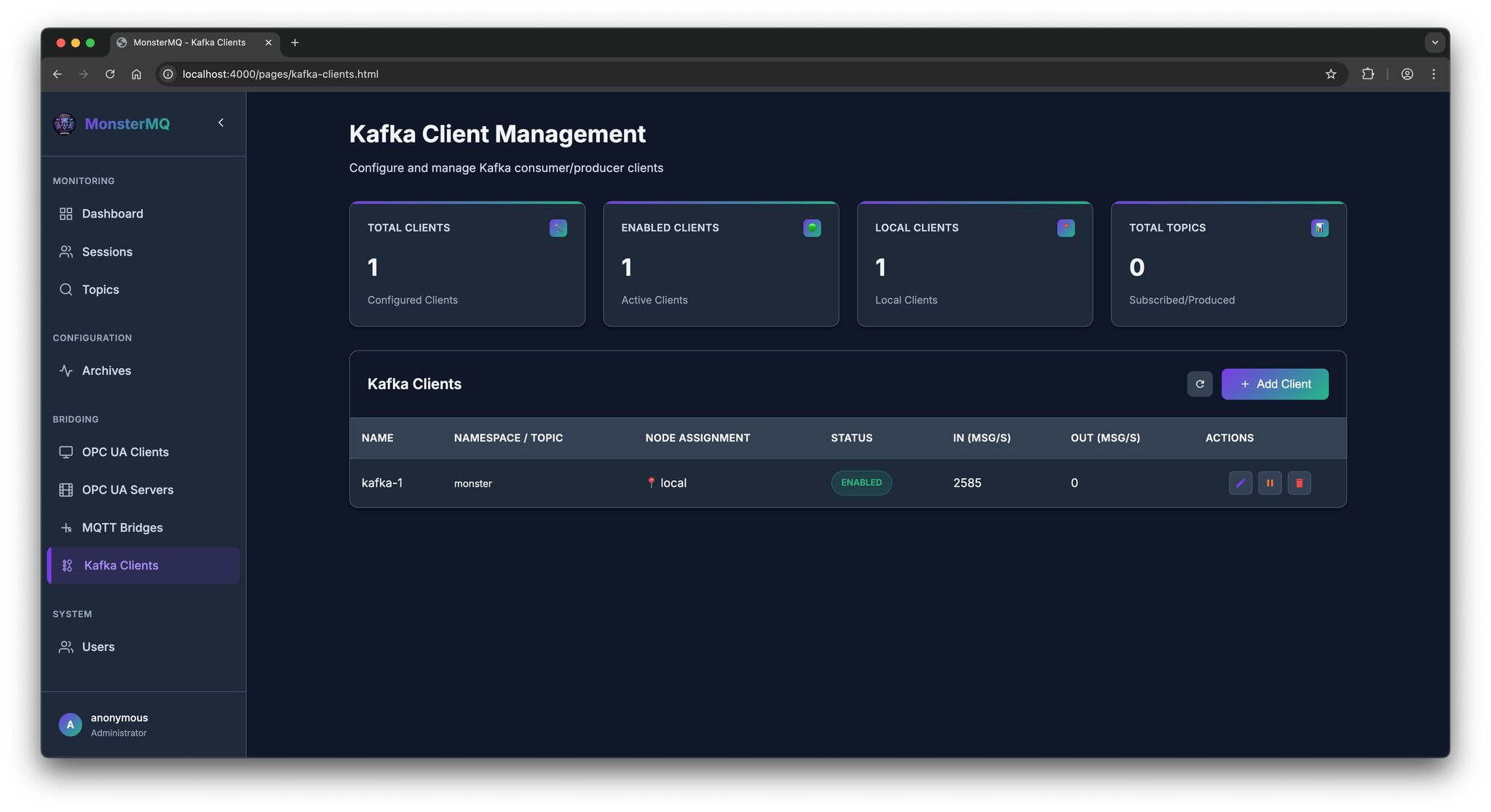Edit the kafka-1 client with pencil icon

(1240, 483)
